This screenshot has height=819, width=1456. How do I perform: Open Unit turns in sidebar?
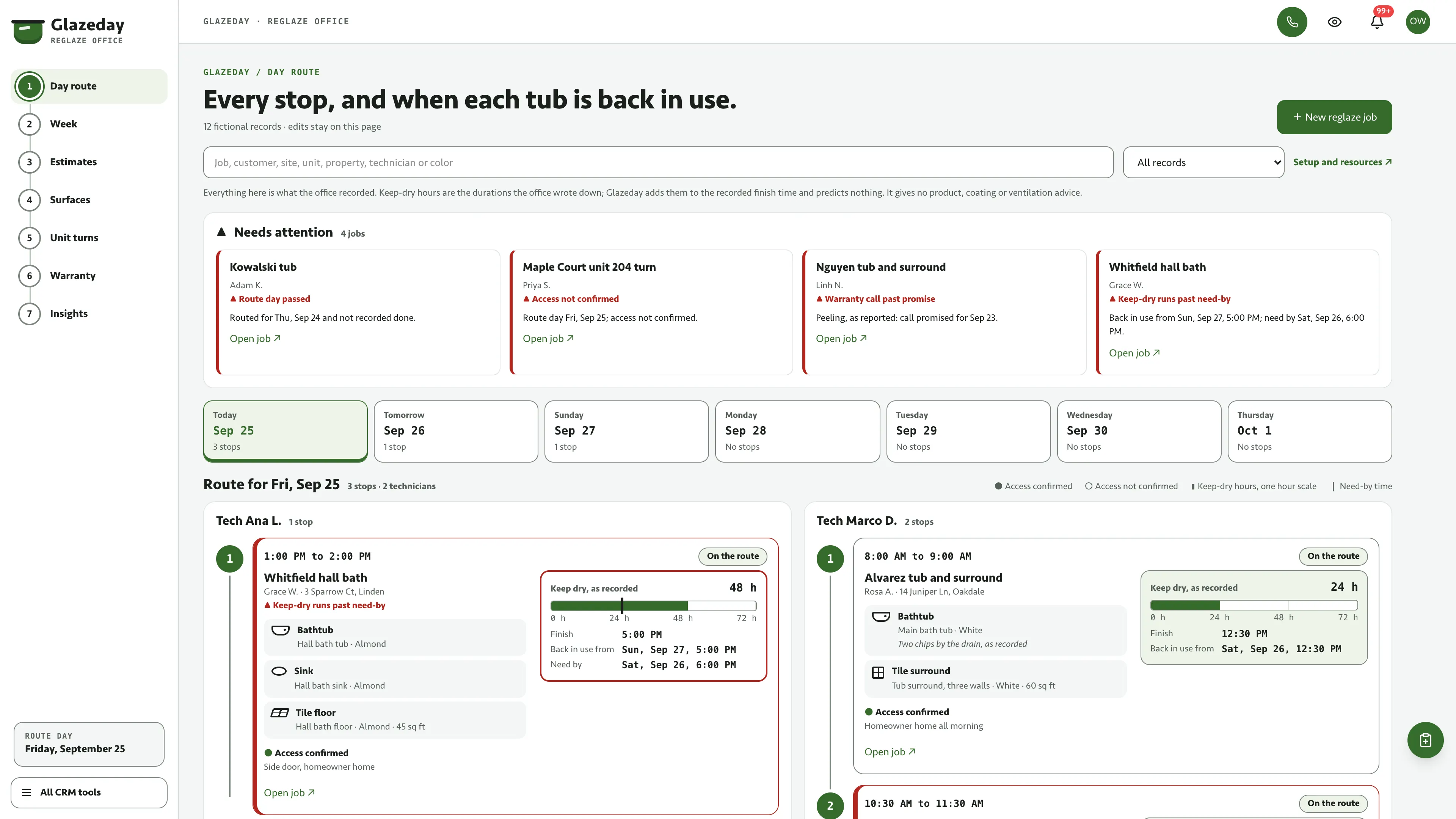[x=74, y=238]
